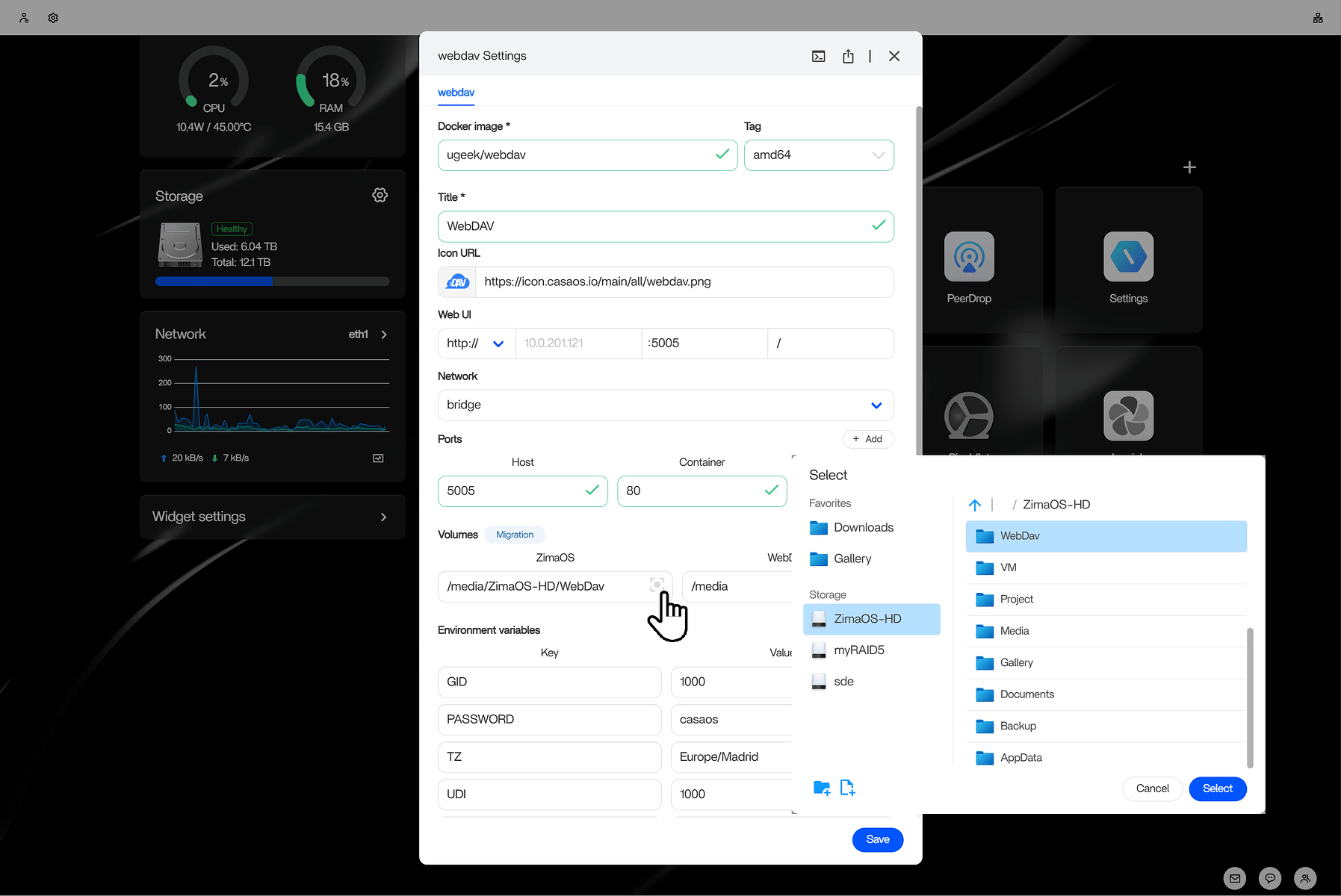The image size is (1341, 896).
Task: Open Gallery in Favorites
Action: click(841, 559)
